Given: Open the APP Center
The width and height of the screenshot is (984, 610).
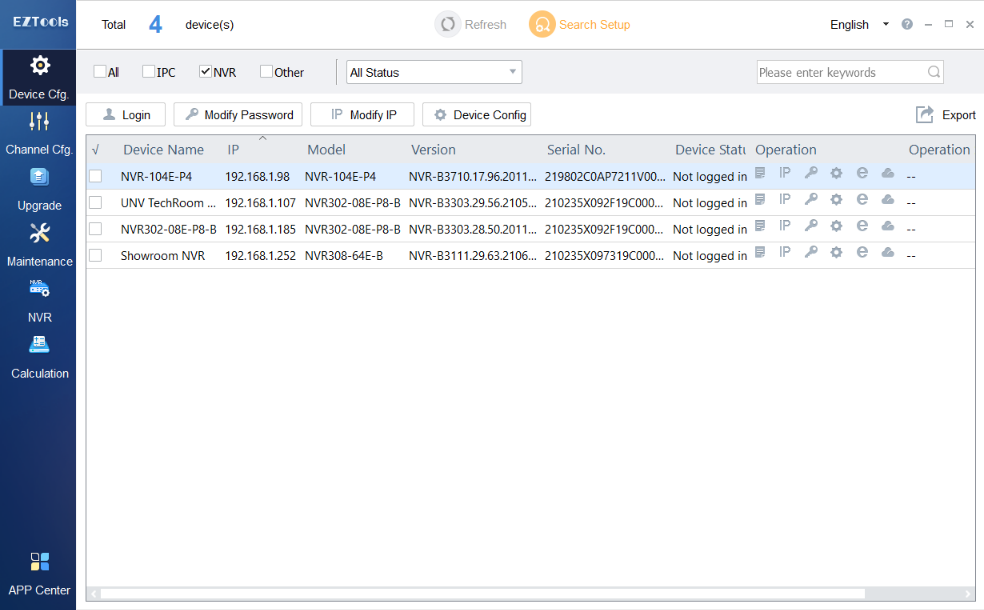Looking at the screenshot, I should coord(39,574).
